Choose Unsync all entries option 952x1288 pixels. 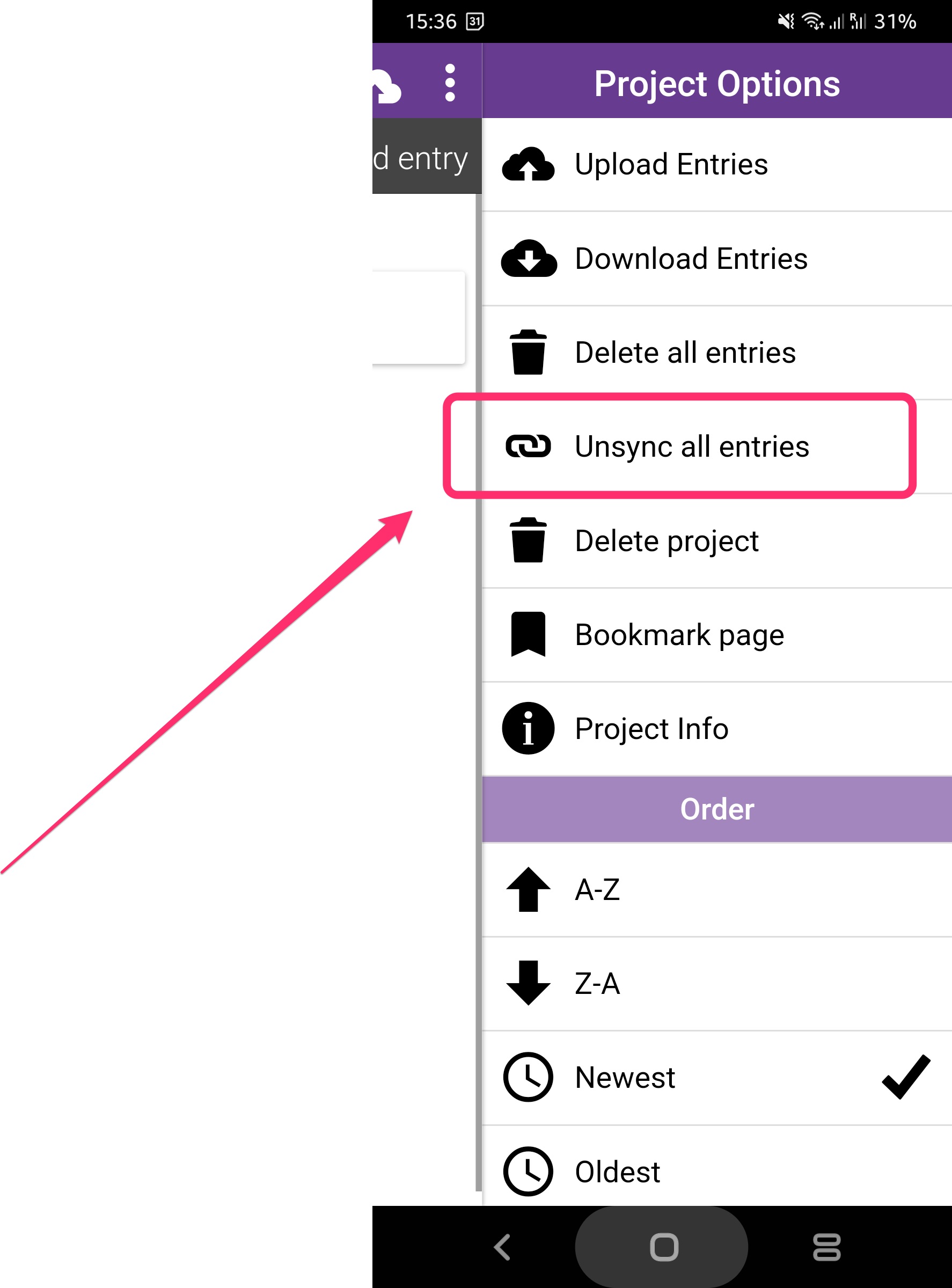click(692, 447)
